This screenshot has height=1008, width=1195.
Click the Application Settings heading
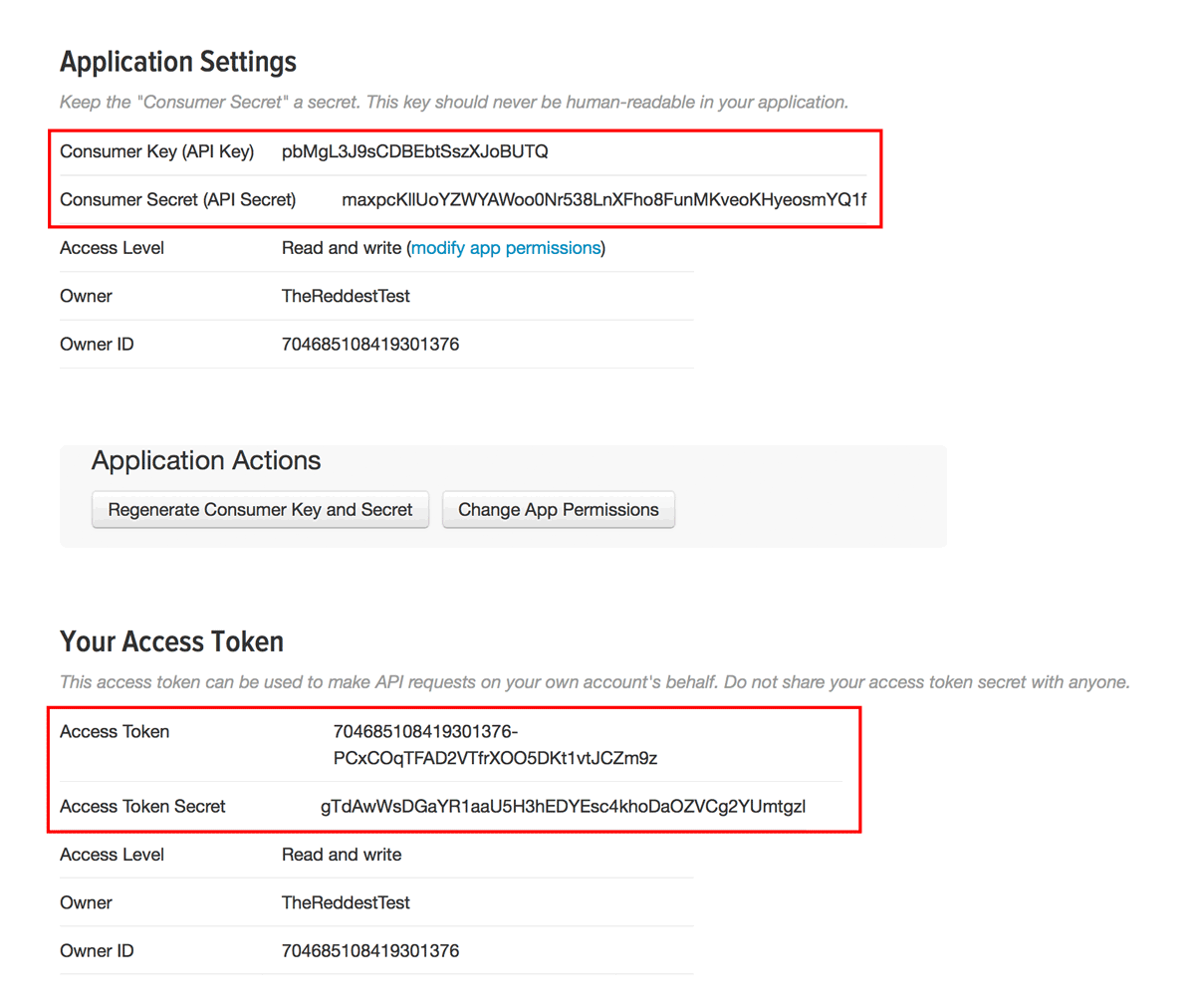(178, 62)
